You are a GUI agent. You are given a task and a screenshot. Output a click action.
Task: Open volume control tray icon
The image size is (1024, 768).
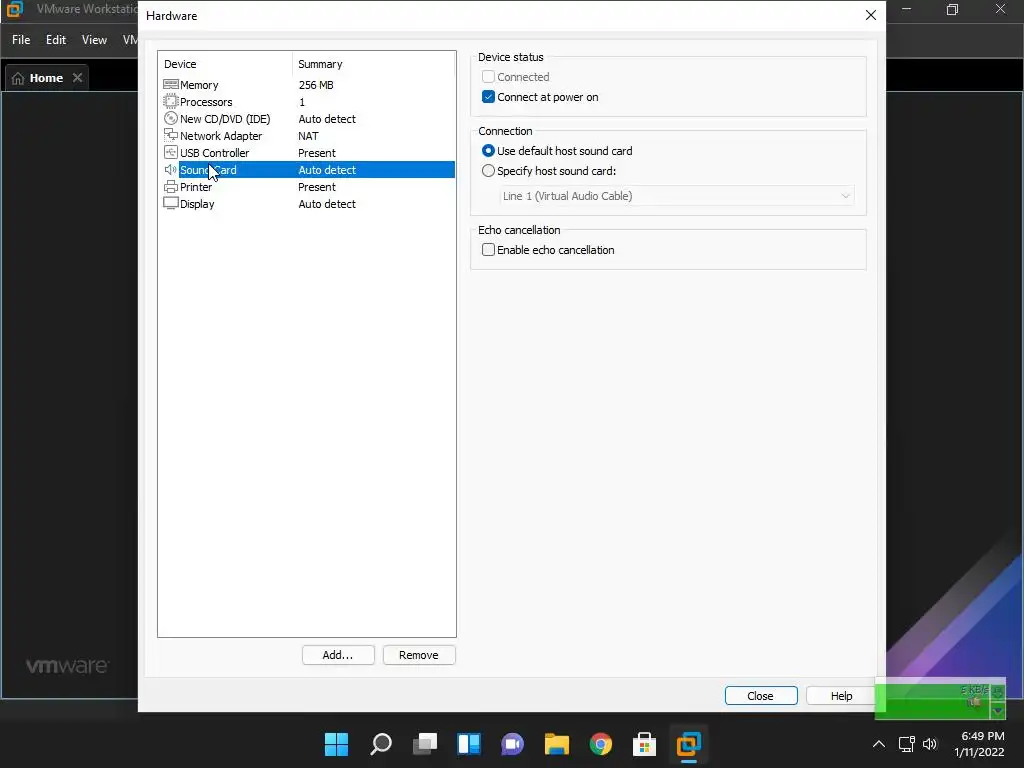pyautogui.click(x=930, y=744)
